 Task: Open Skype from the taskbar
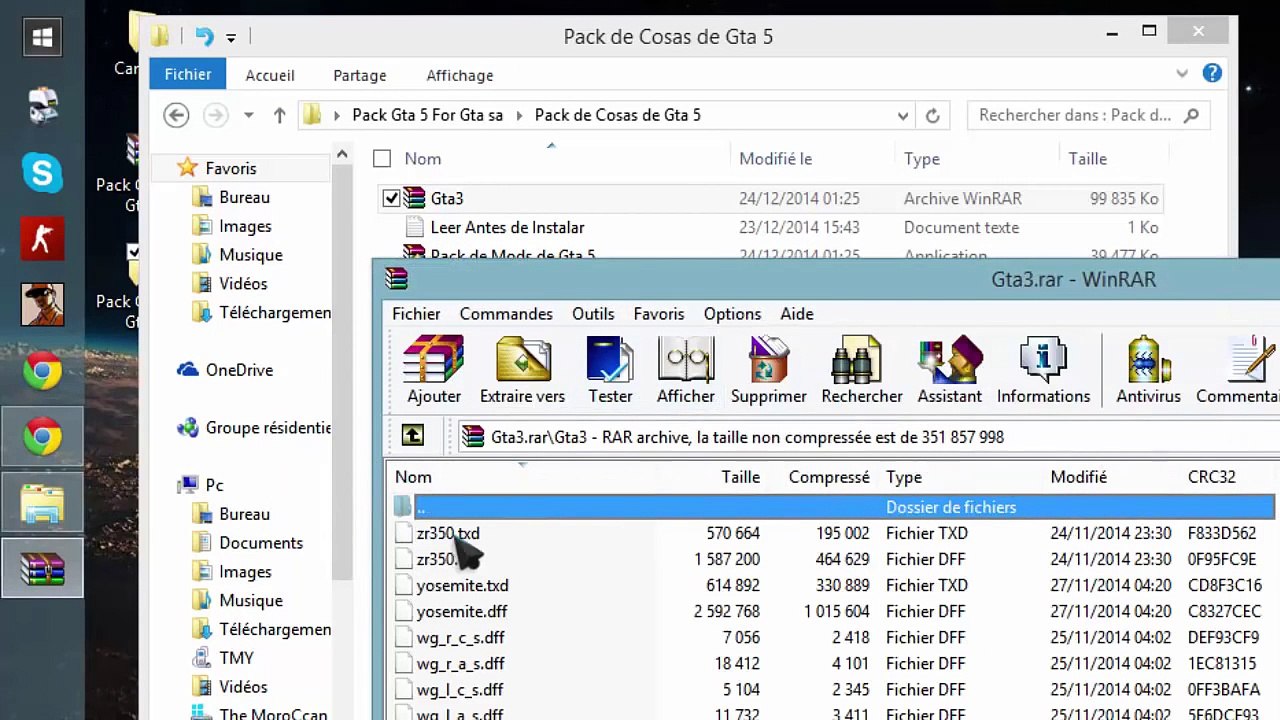tap(42, 174)
